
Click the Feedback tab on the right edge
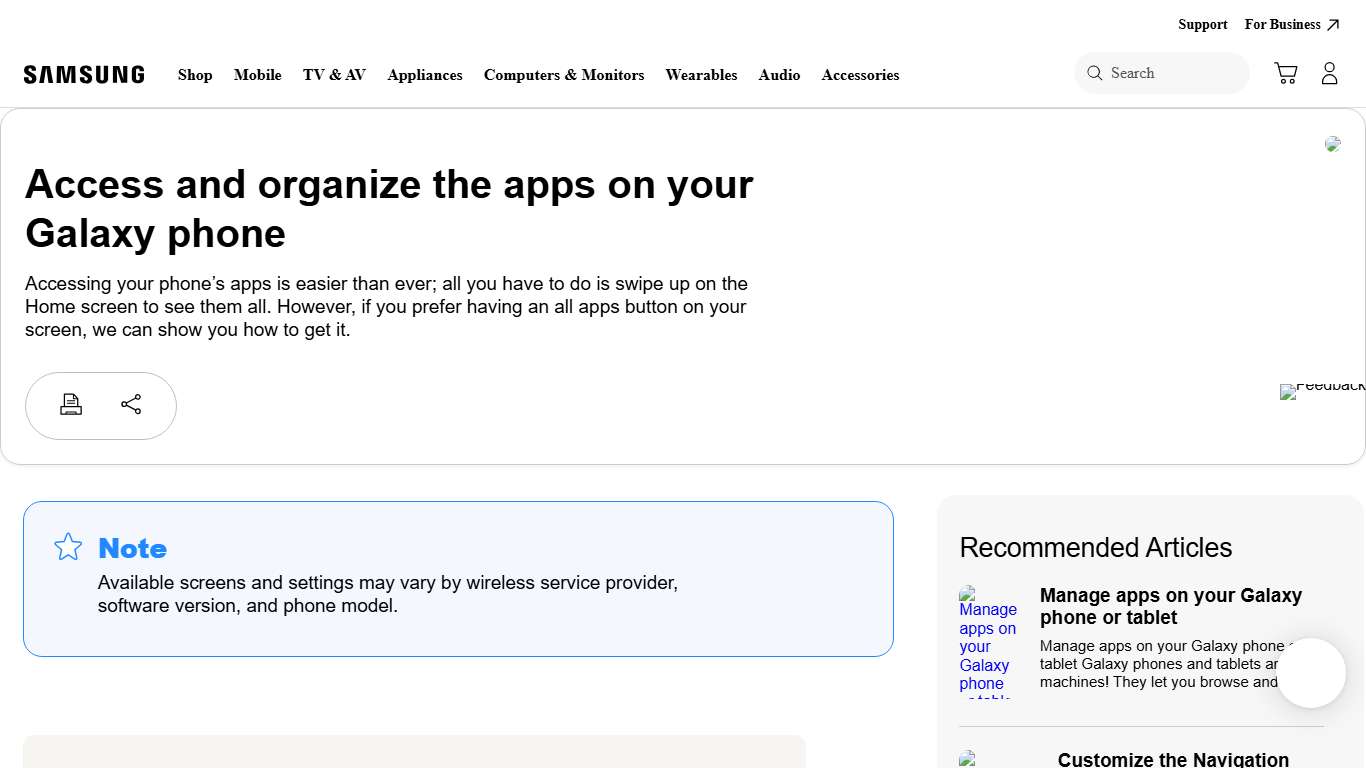point(1322,391)
